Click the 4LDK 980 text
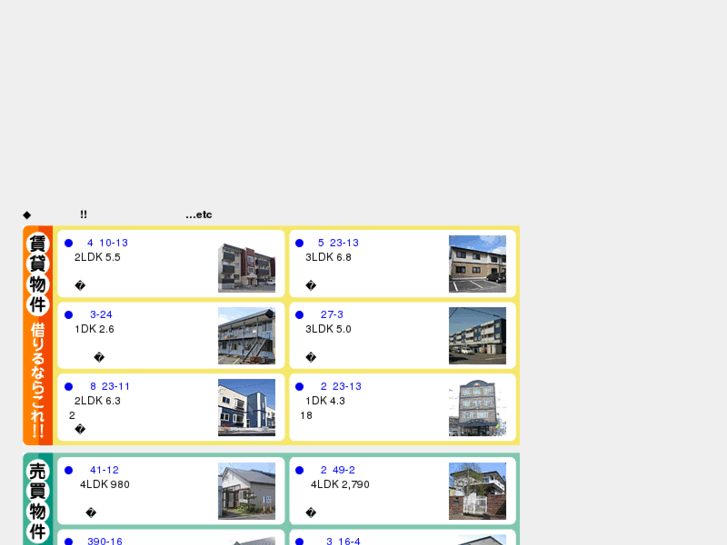 click(105, 485)
